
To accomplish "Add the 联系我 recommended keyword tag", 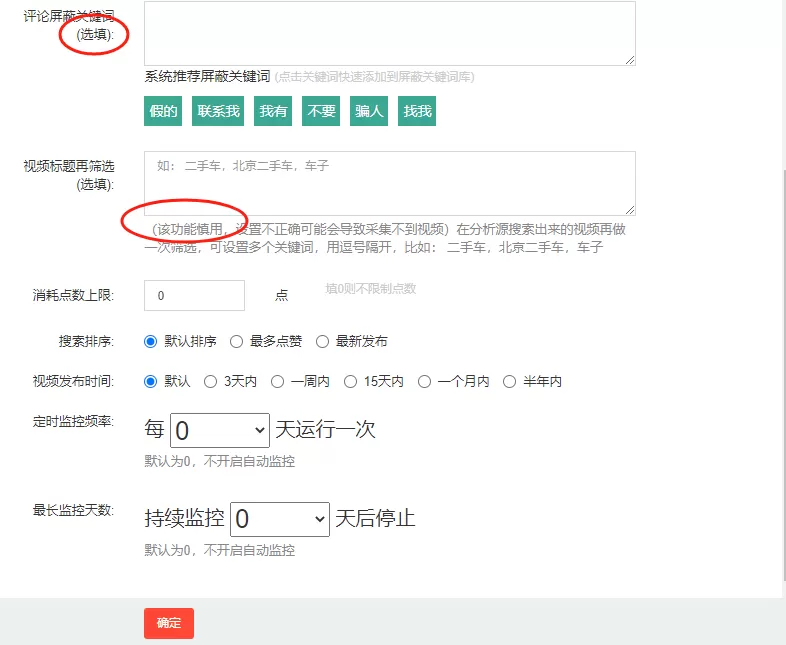I will click(218, 111).
